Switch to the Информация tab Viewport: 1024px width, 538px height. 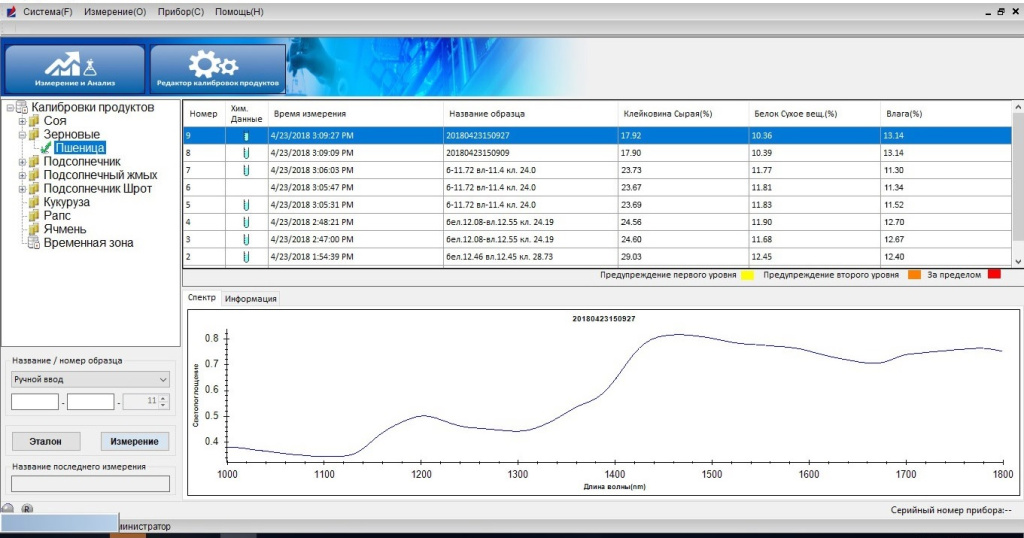(x=250, y=298)
